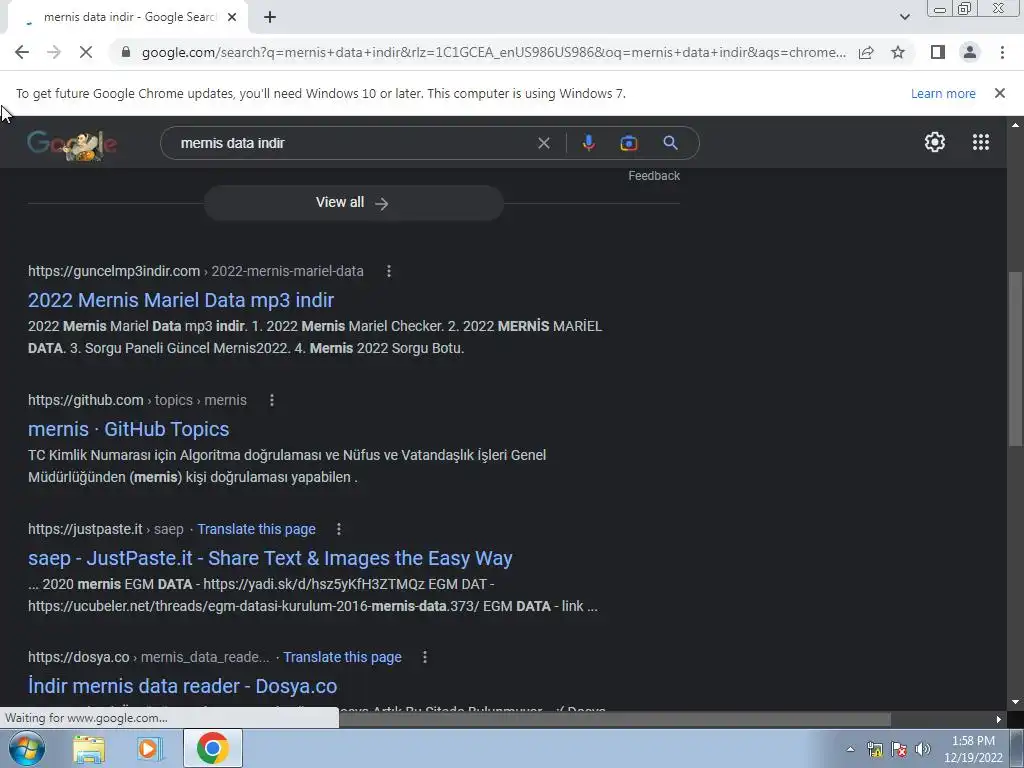Image resolution: width=1024 pixels, height=768 pixels.
Task: Bookmark this page with the star icon
Action: pyautogui.click(x=898, y=52)
